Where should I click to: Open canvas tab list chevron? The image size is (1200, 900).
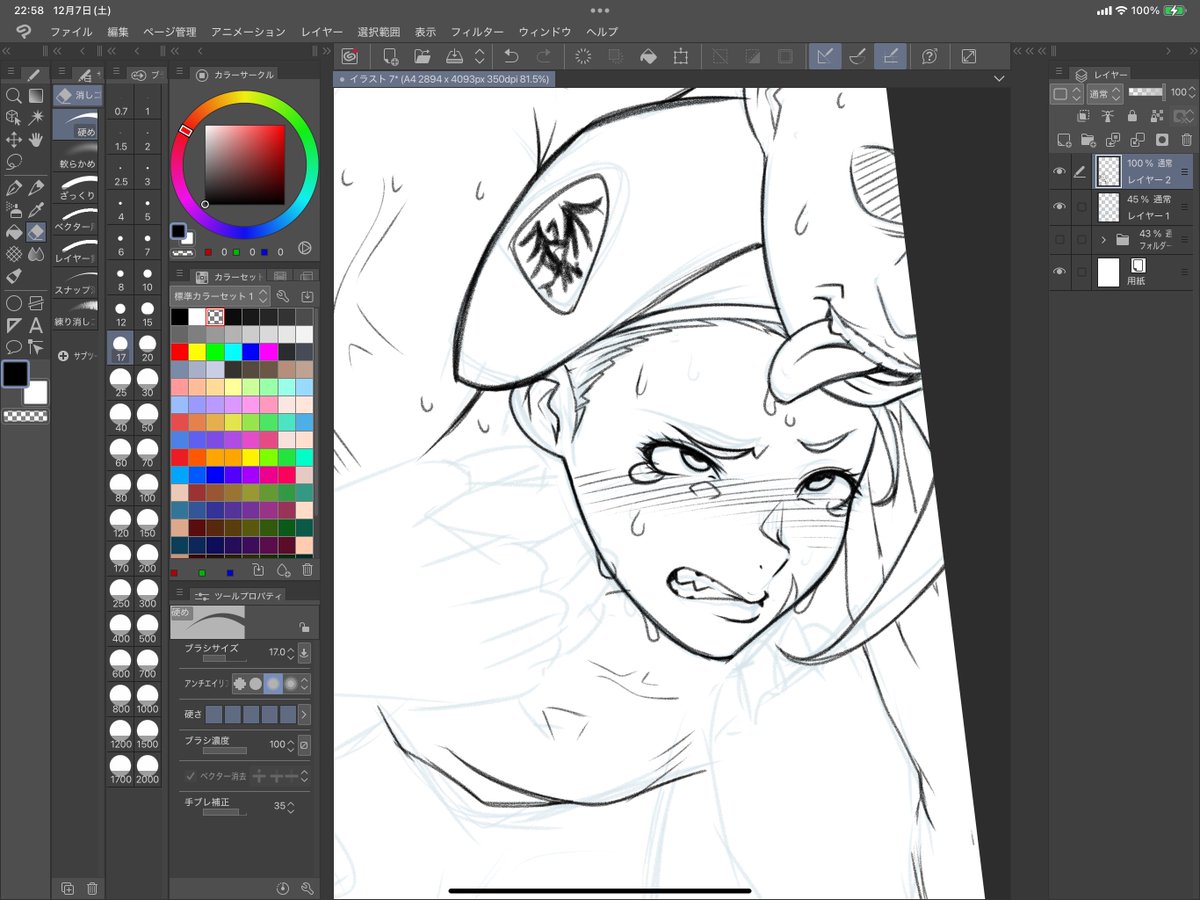tap(999, 78)
